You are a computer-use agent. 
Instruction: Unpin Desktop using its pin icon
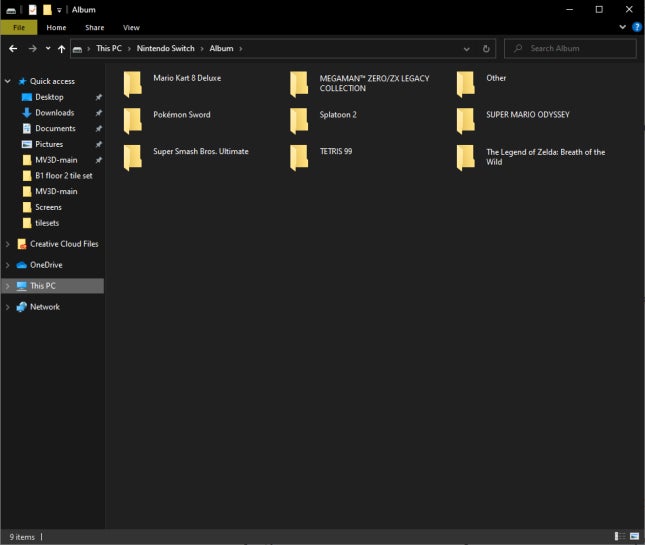[99, 97]
